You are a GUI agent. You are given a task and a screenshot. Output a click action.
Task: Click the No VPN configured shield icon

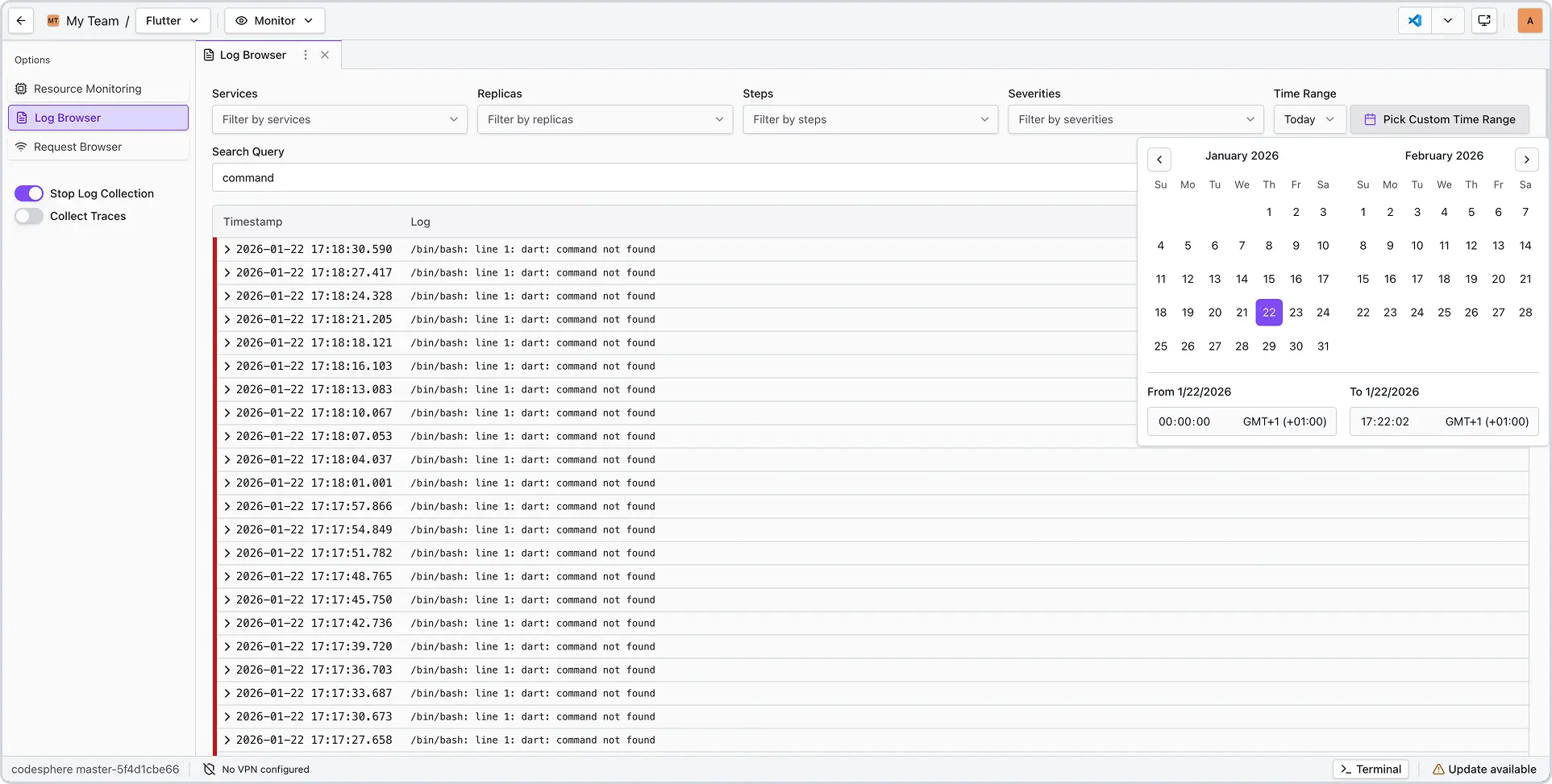(208, 769)
